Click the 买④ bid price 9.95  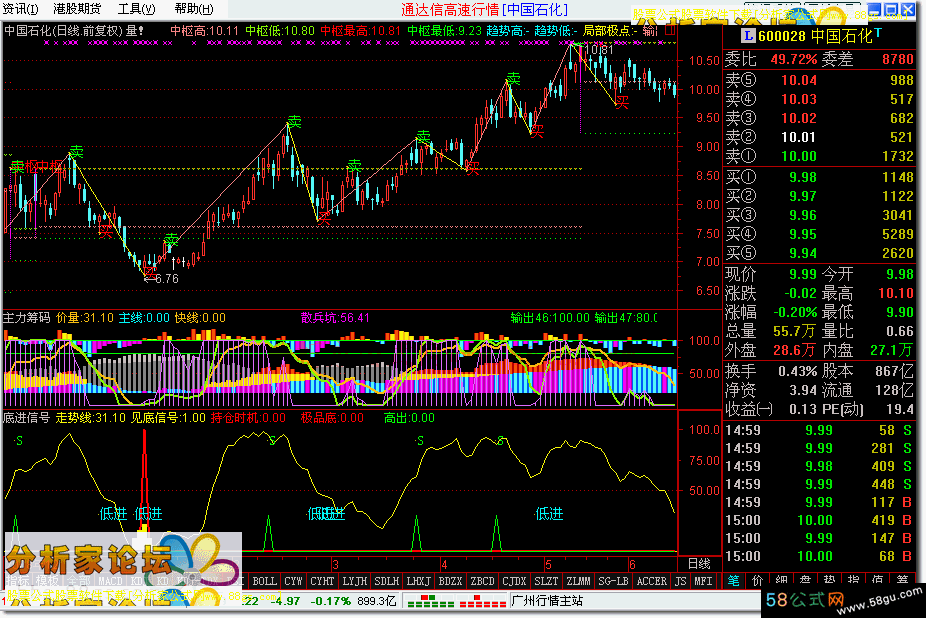(x=803, y=234)
